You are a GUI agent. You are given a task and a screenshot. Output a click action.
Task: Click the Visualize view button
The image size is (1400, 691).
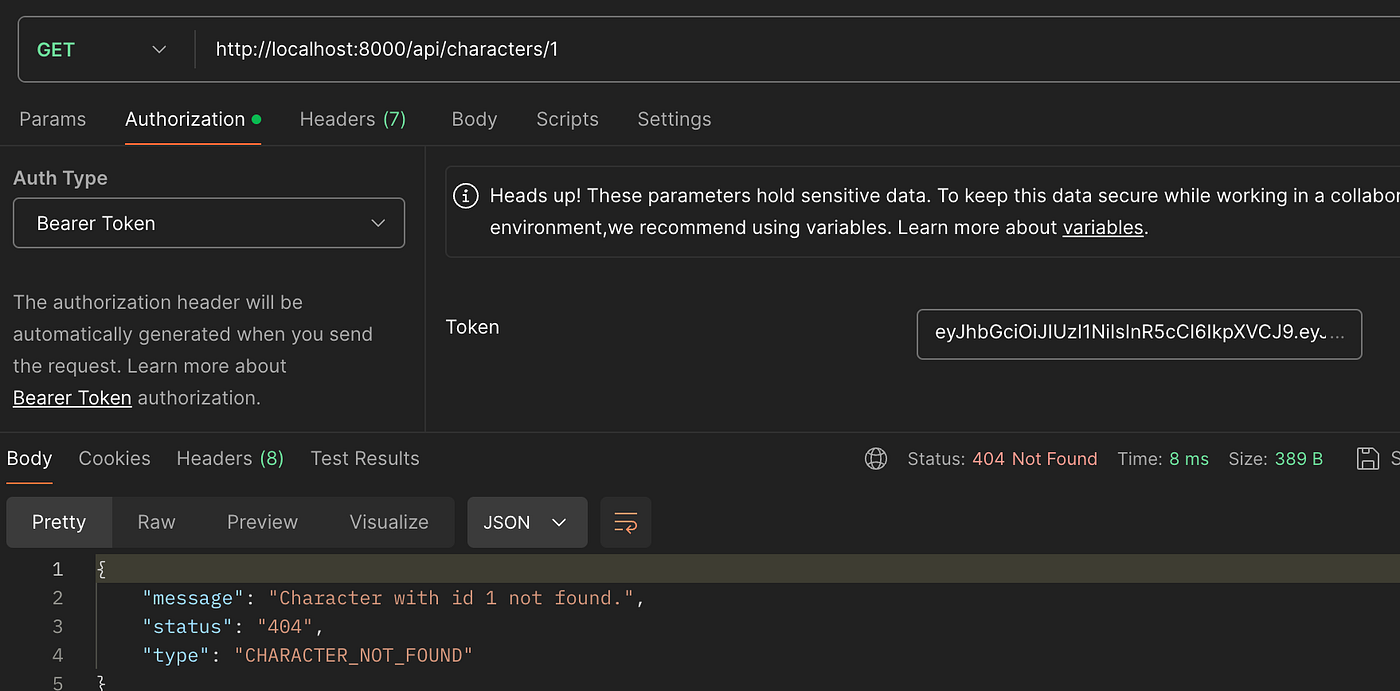[x=389, y=522]
